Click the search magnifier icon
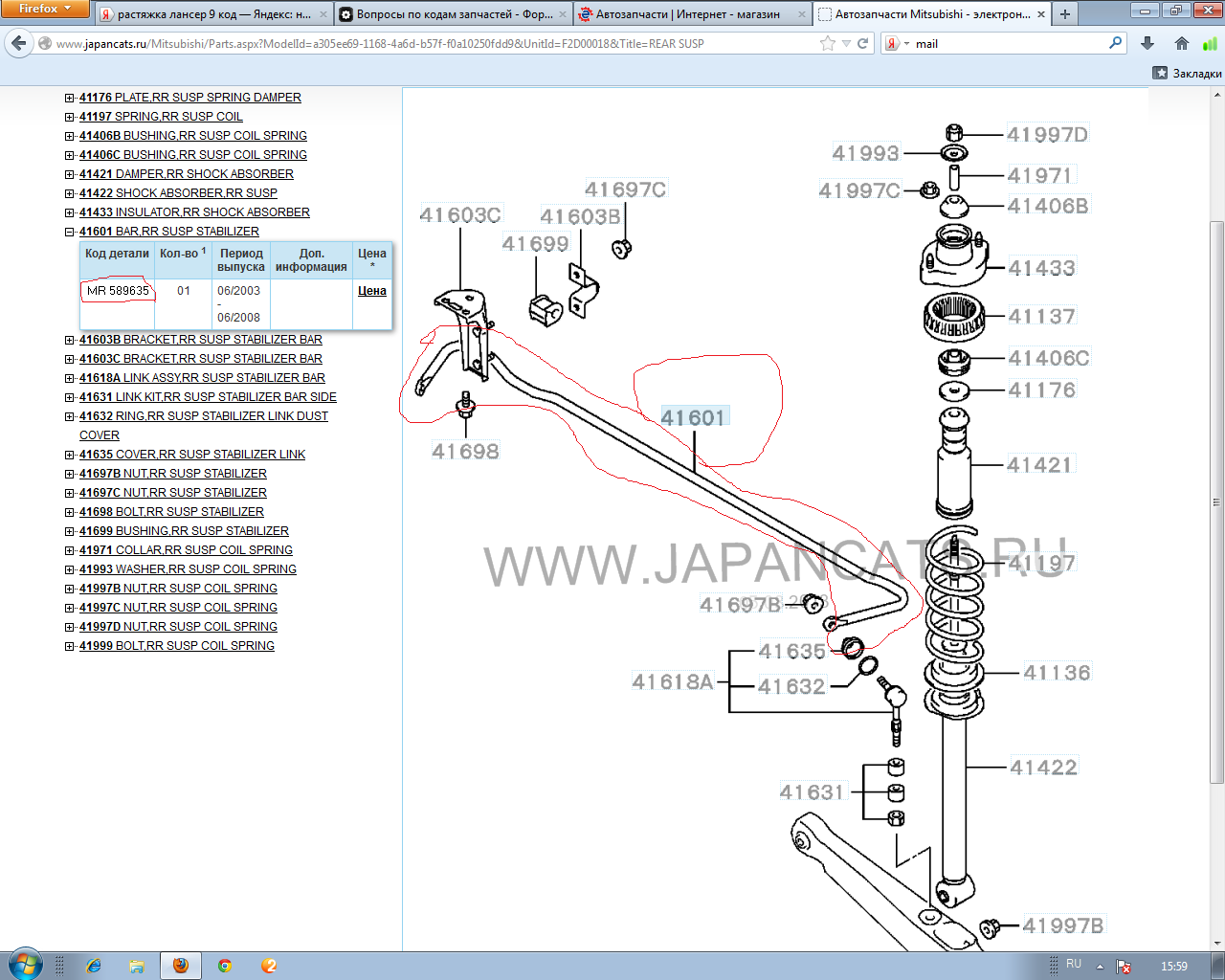The height and width of the screenshot is (980, 1225). pos(1115,43)
